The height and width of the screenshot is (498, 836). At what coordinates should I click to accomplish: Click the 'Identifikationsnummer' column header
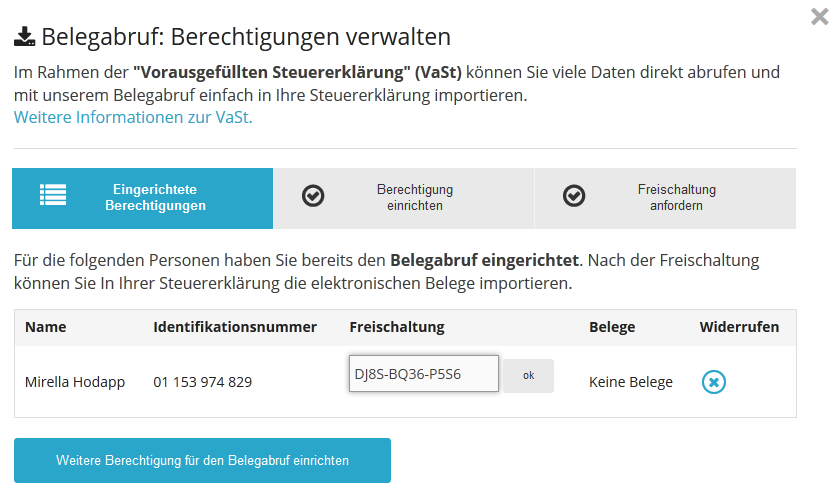(x=235, y=327)
